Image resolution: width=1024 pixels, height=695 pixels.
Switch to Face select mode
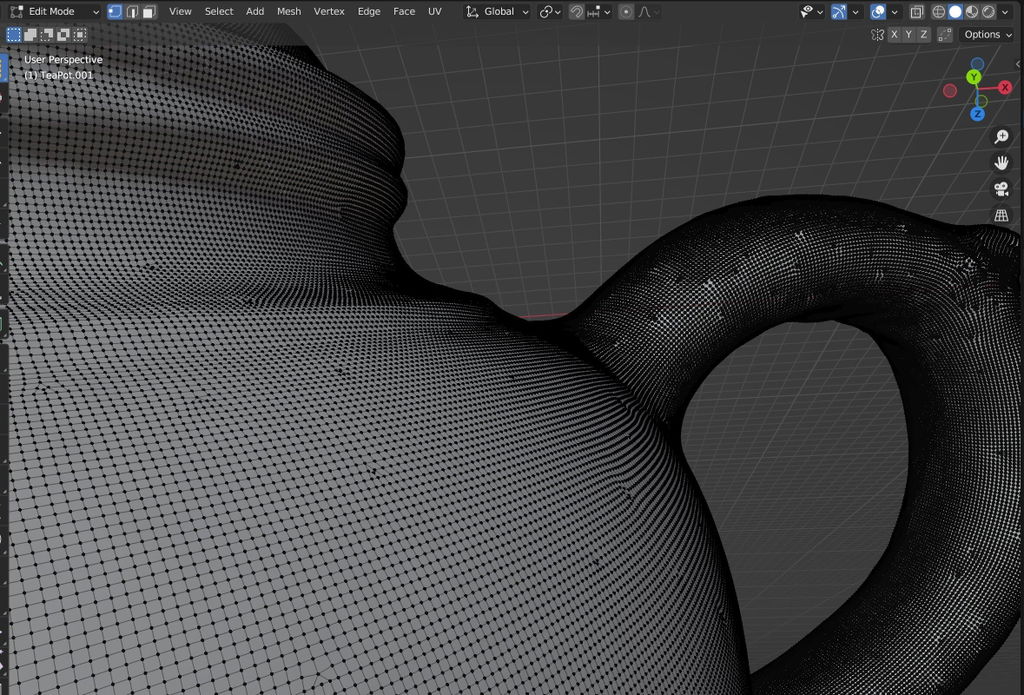click(x=150, y=12)
